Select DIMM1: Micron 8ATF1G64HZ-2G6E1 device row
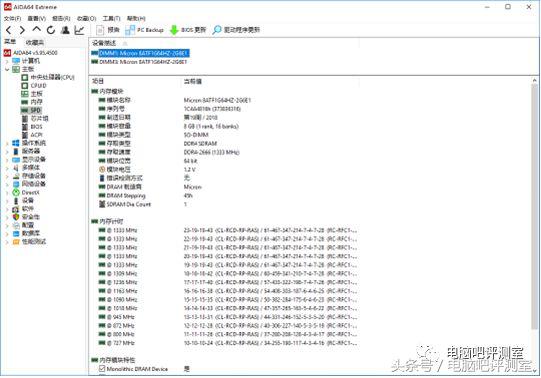The width and height of the screenshot is (541, 378). tap(140, 53)
